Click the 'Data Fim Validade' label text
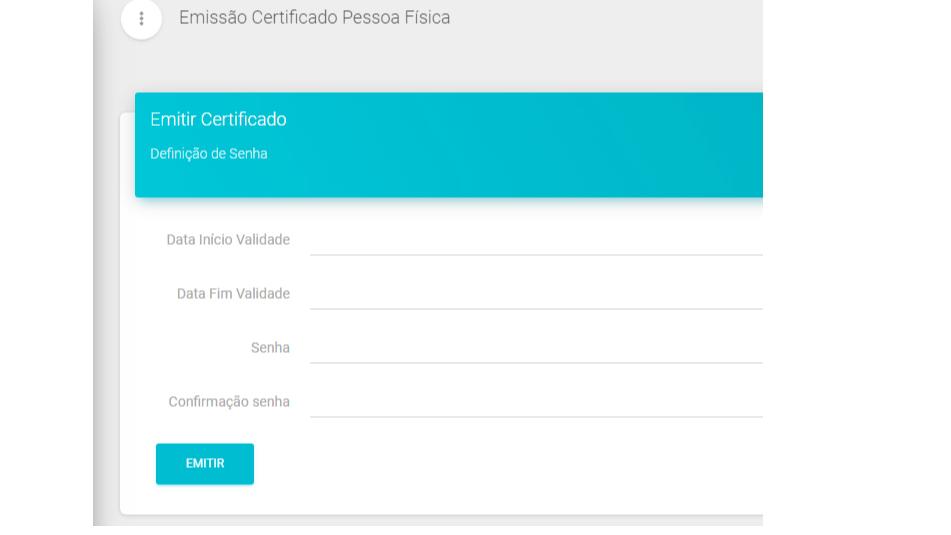Viewport: 951px width, 535px height. [x=233, y=294]
